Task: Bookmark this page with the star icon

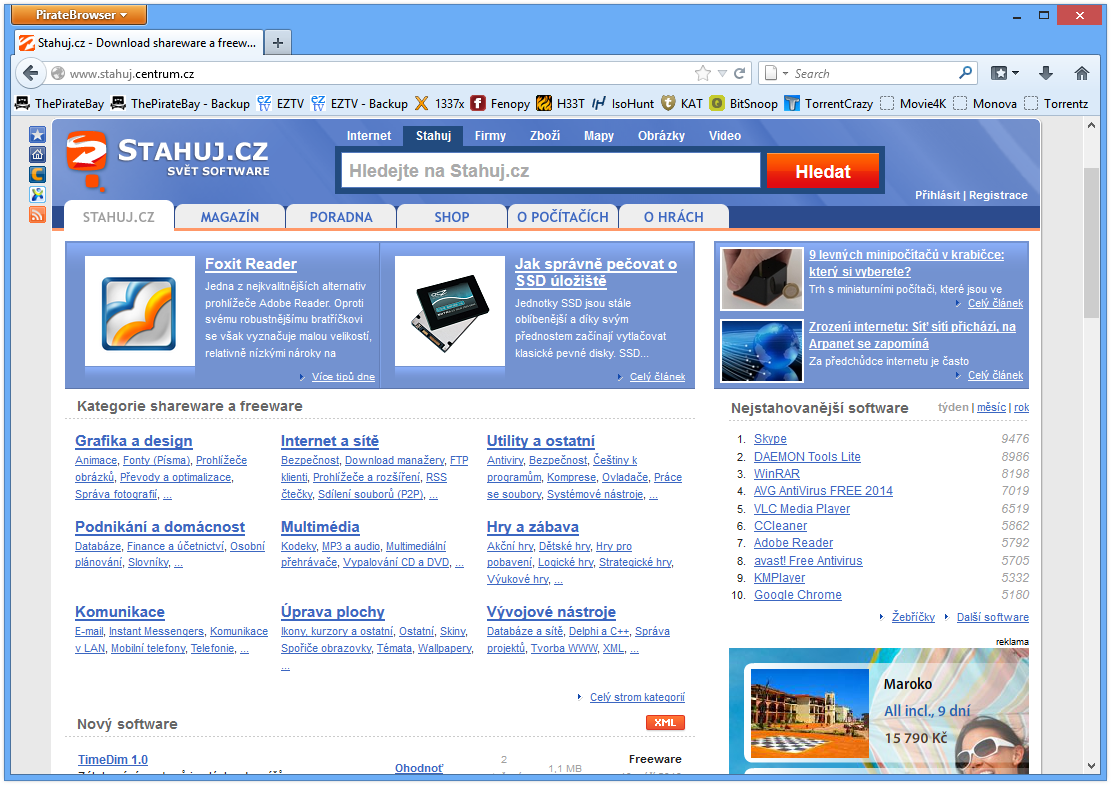Action: tap(703, 73)
